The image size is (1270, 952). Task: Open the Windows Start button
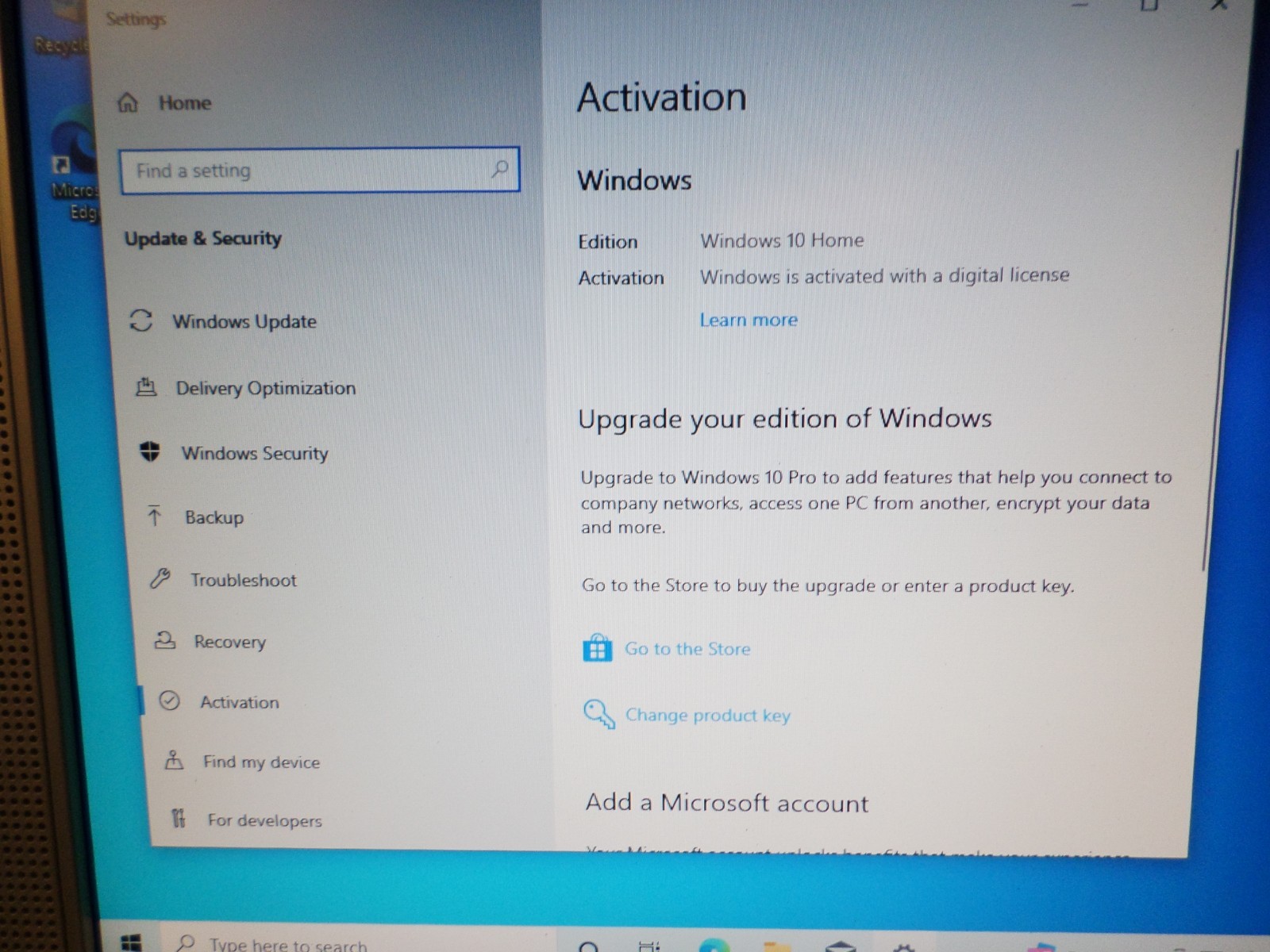(132, 942)
